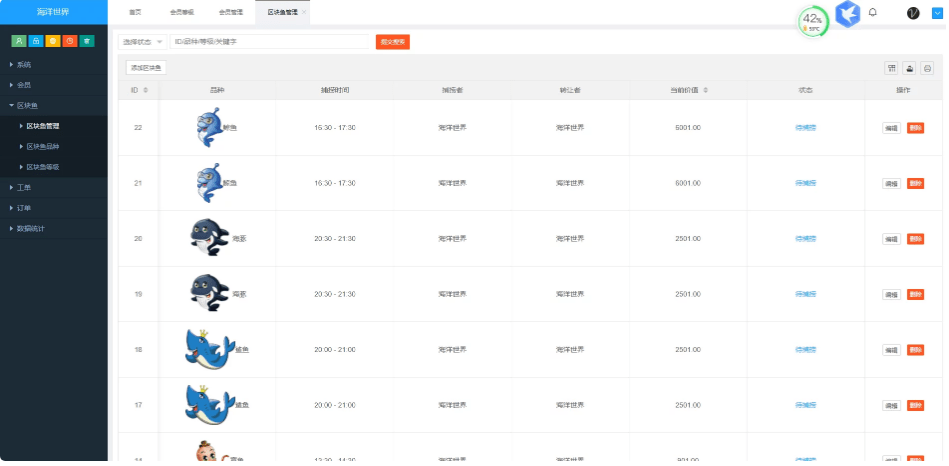949x466 pixels.
Task: Sort the table by 当前价值 column
Action: coord(706,90)
